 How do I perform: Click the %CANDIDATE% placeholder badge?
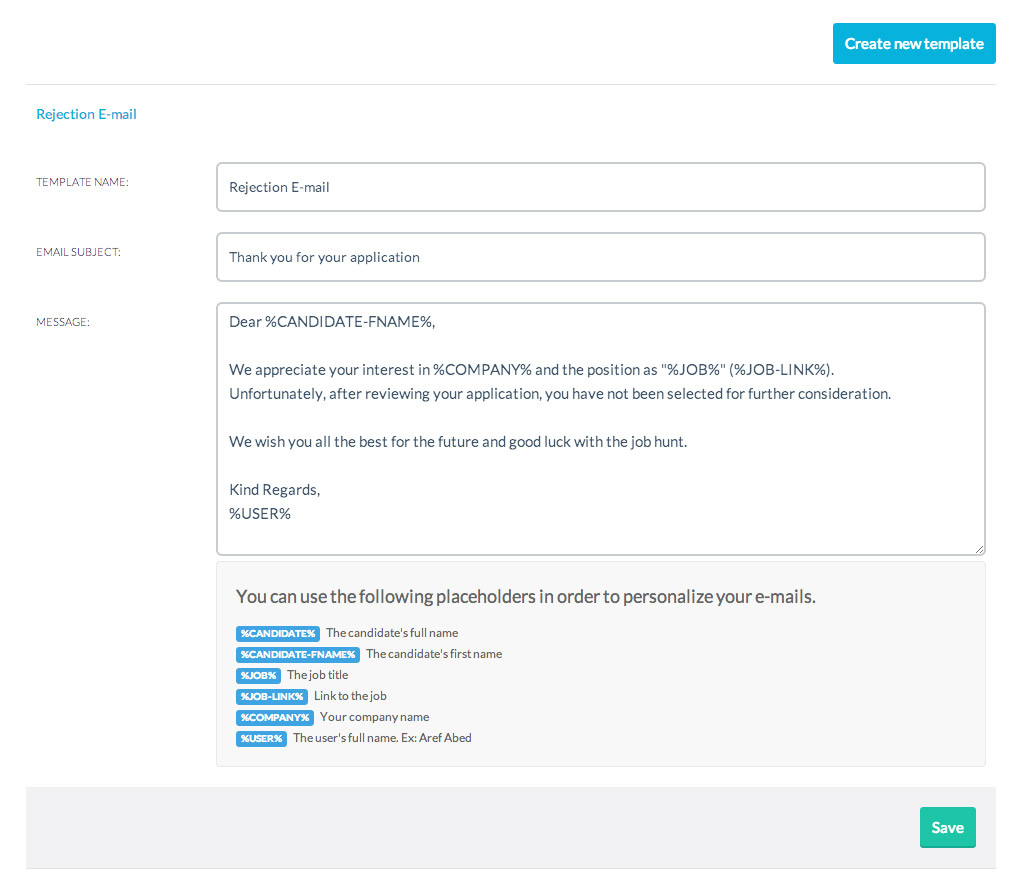[278, 633]
